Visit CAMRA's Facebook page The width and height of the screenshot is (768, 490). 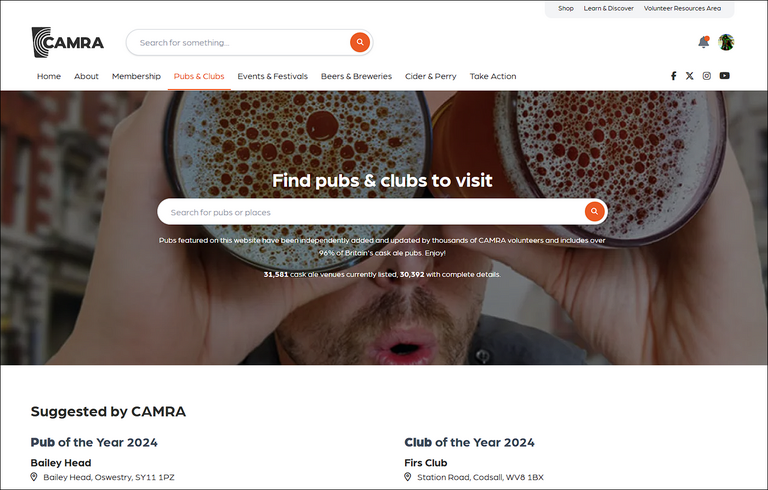(673, 76)
